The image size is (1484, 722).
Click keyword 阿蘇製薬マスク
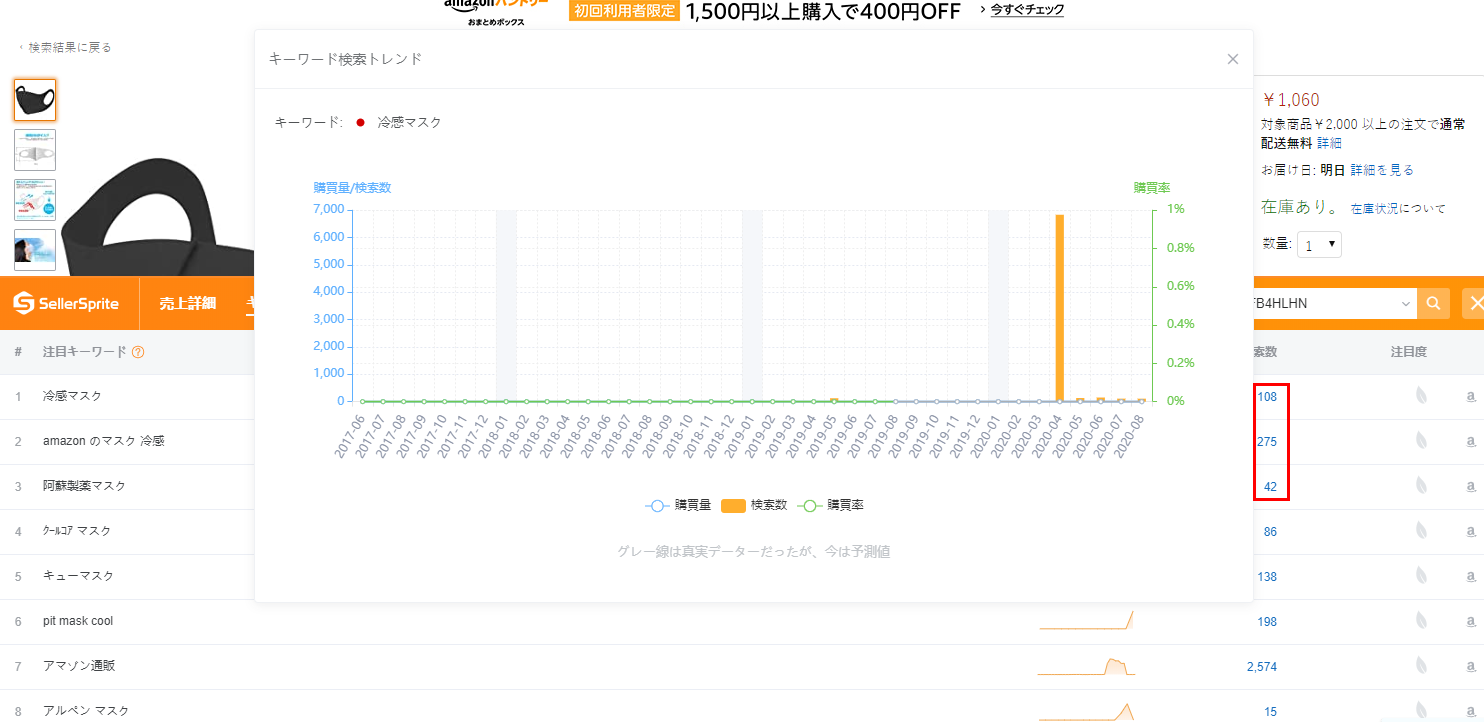tap(84, 486)
